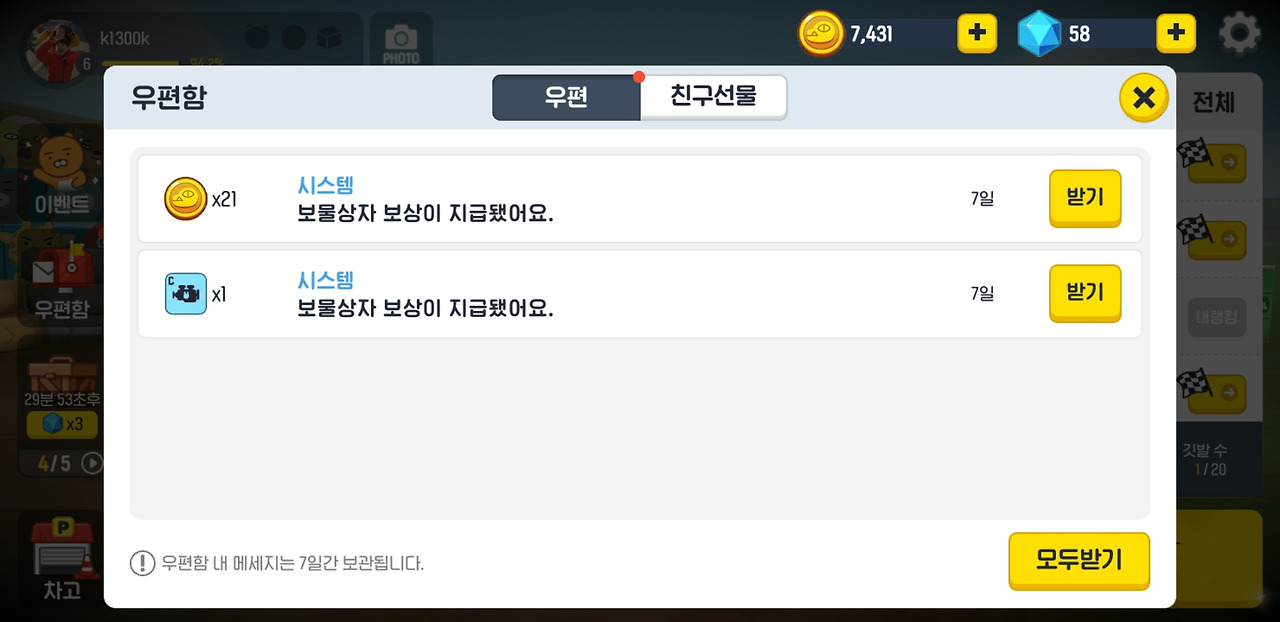
Task: Open the 차고 garage icon
Action: pos(62,562)
